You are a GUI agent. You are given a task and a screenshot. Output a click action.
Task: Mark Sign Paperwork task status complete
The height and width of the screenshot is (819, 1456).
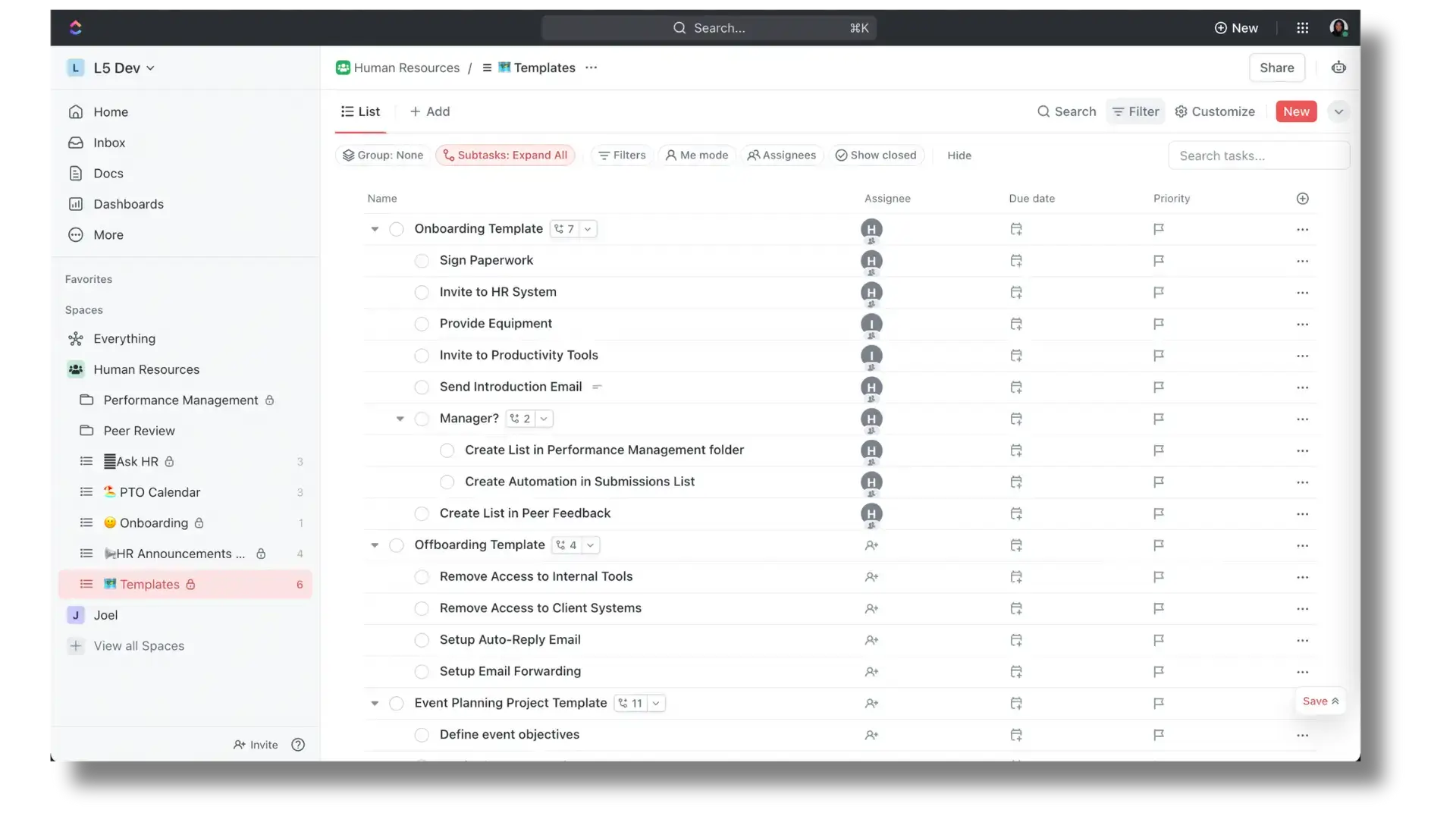pyautogui.click(x=422, y=261)
